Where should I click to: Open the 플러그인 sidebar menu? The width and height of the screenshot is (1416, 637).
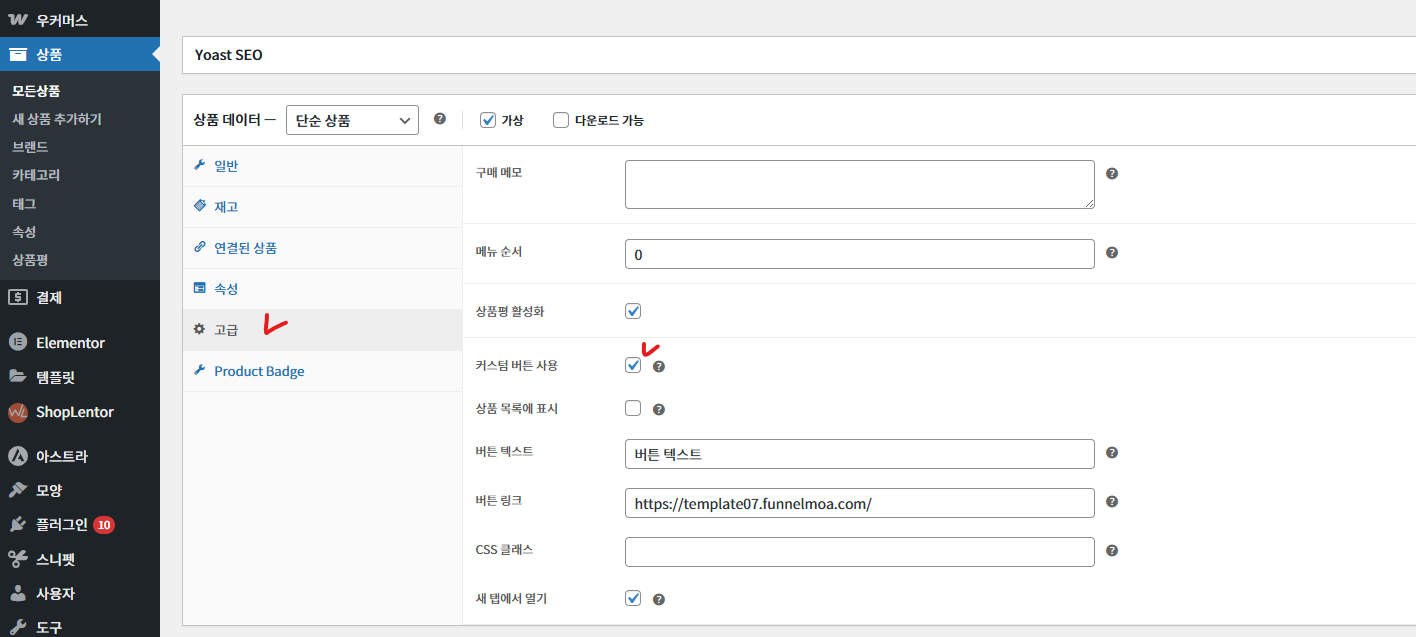[80, 524]
